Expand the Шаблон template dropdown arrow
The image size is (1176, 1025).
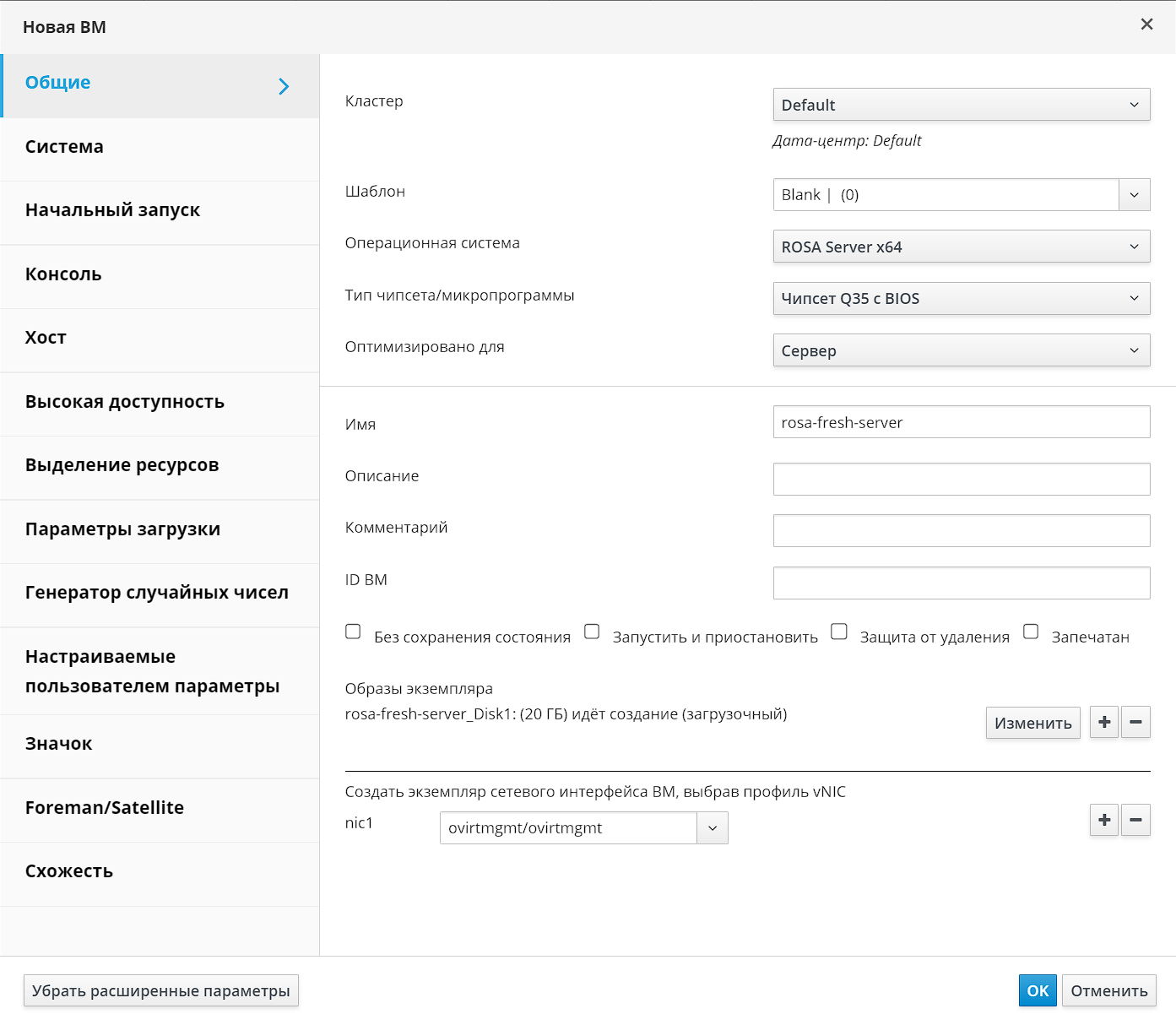(x=1134, y=195)
